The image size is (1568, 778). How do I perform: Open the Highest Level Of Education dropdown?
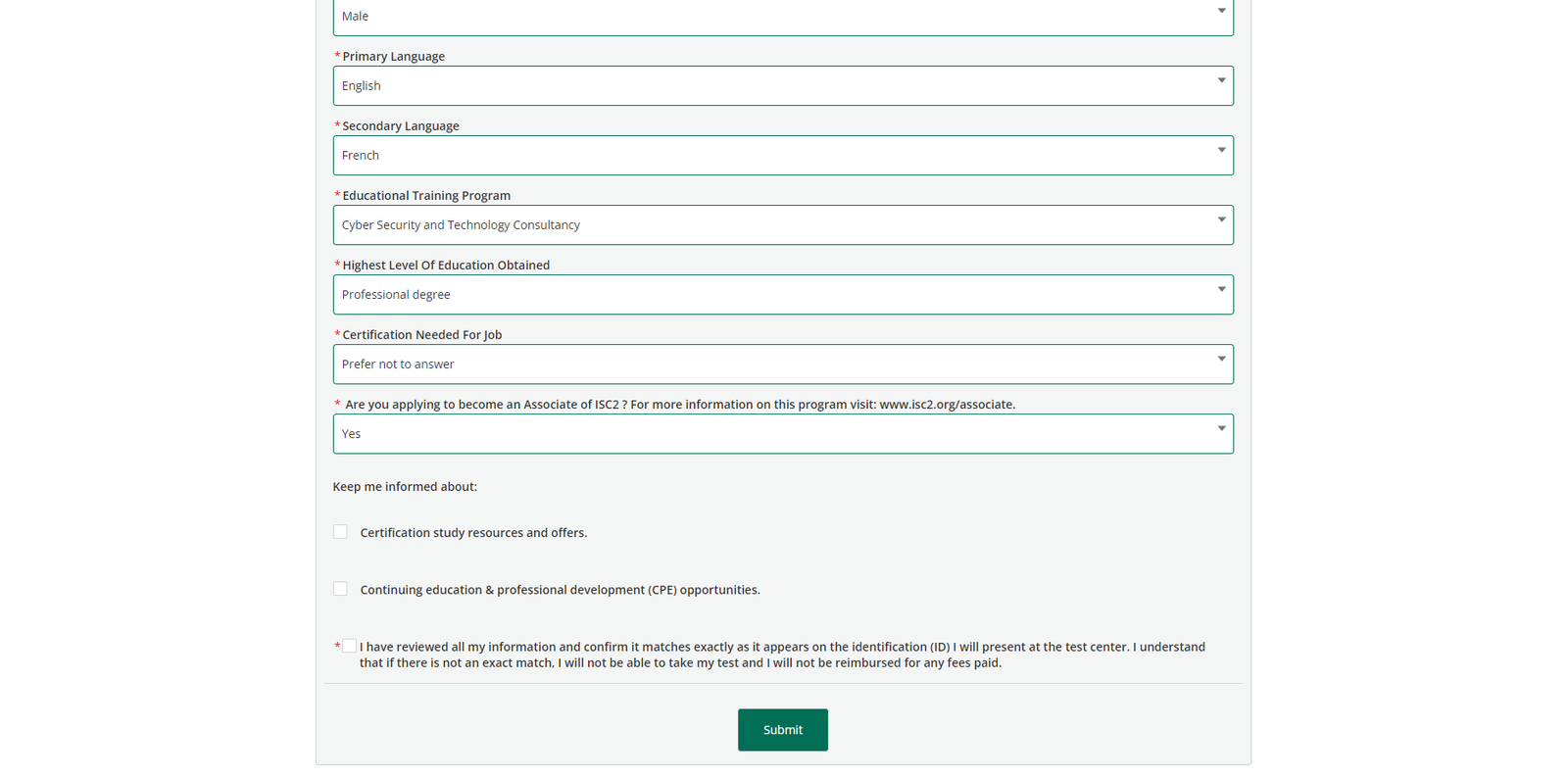coord(783,294)
